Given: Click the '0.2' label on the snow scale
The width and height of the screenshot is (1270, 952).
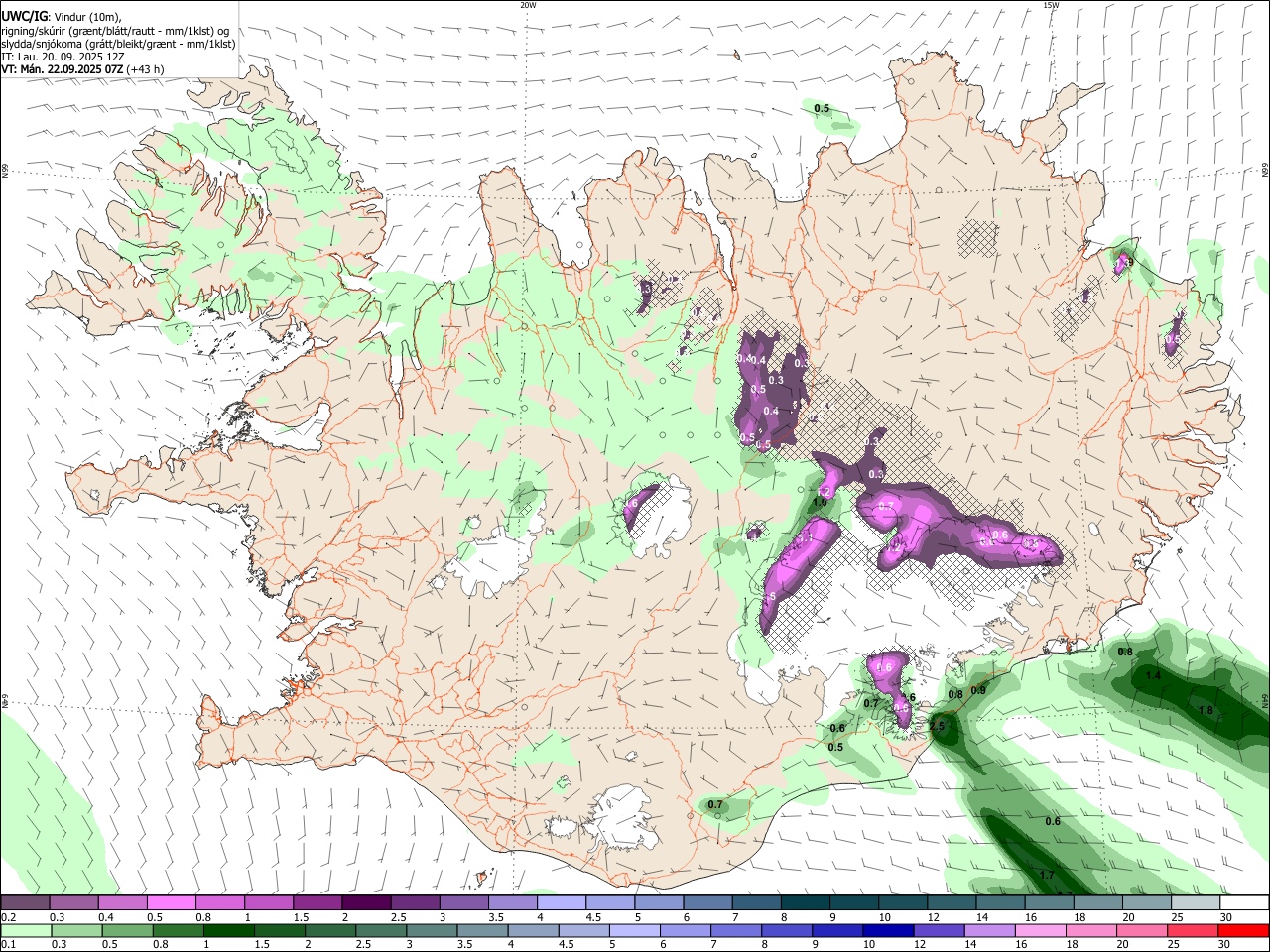Looking at the screenshot, I should (8, 917).
